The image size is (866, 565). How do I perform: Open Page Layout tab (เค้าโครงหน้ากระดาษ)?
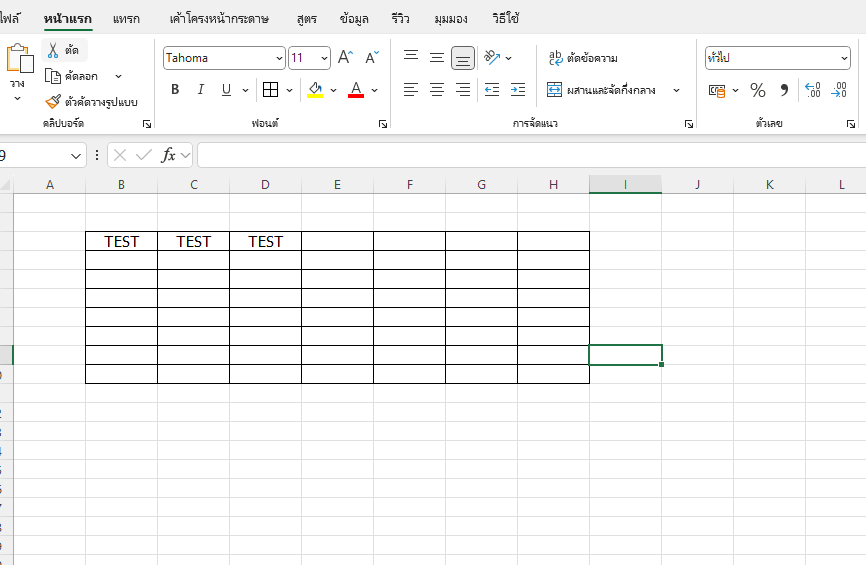219,19
